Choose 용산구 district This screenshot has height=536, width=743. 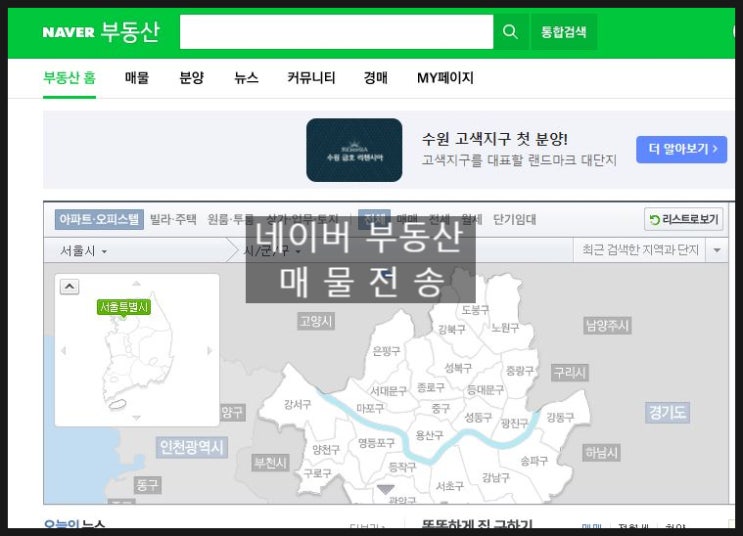pyautogui.click(x=430, y=435)
